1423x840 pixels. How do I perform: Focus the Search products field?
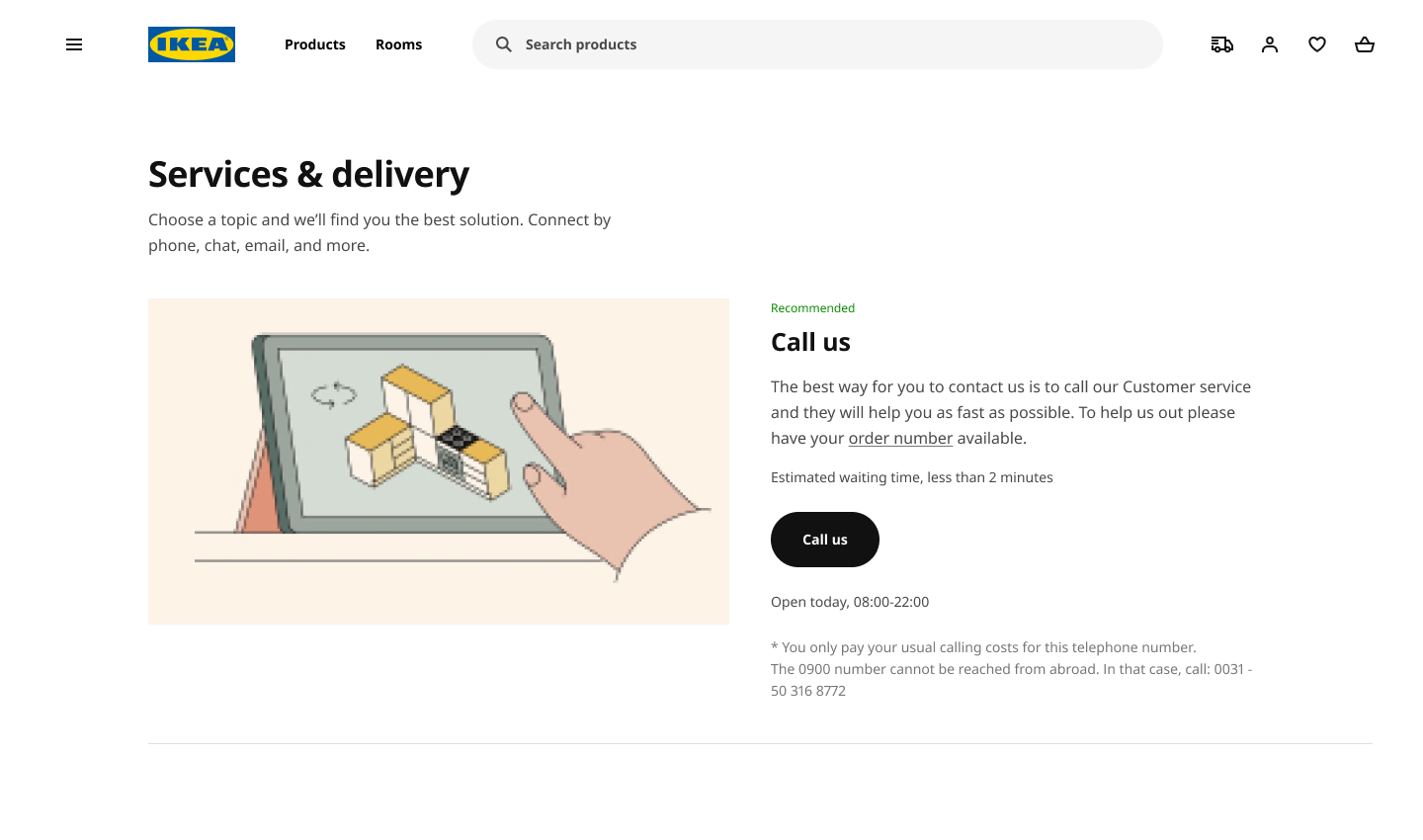817,44
